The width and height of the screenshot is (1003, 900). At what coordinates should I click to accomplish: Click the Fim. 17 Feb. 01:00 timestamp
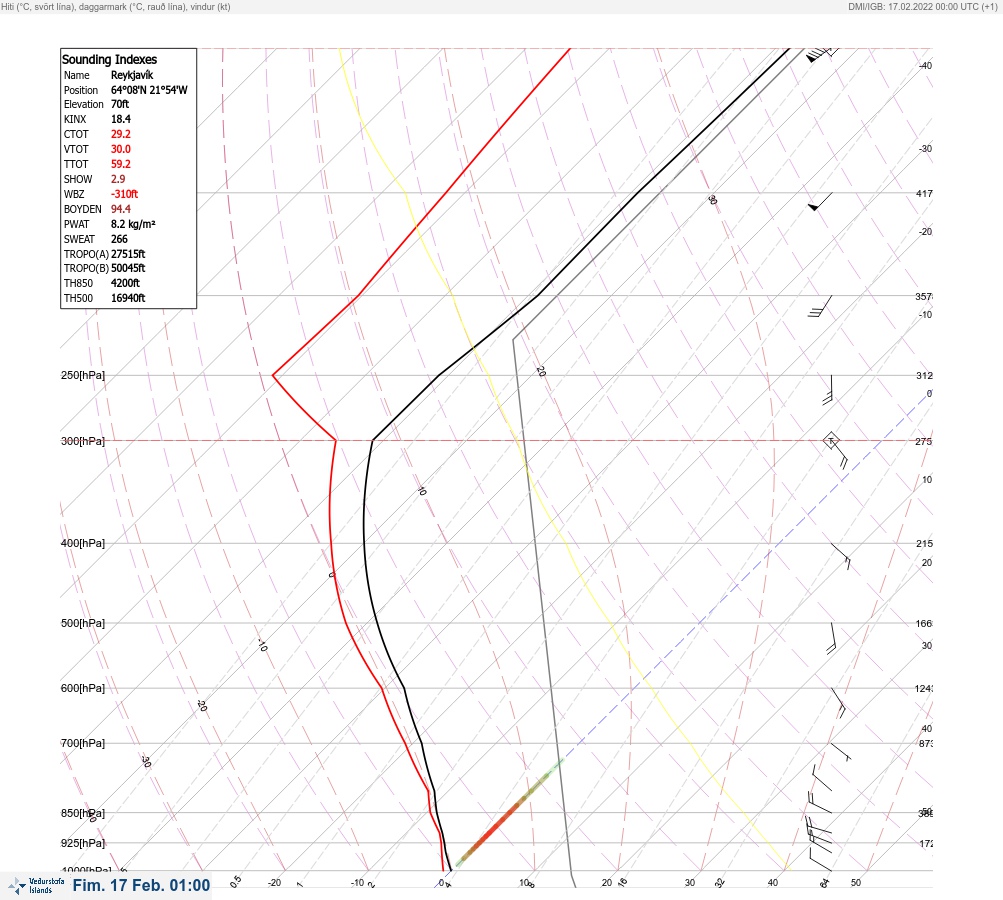coord(141,885)
